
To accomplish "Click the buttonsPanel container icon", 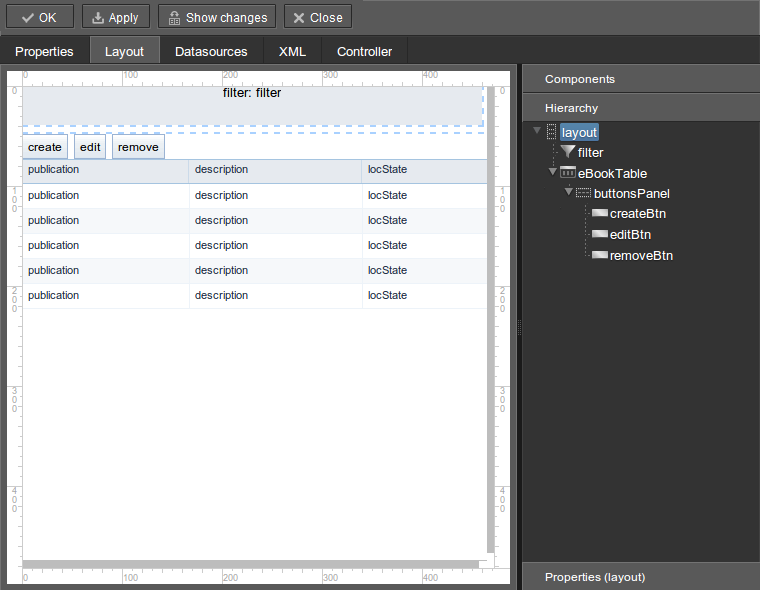I will tap(583, 193).
